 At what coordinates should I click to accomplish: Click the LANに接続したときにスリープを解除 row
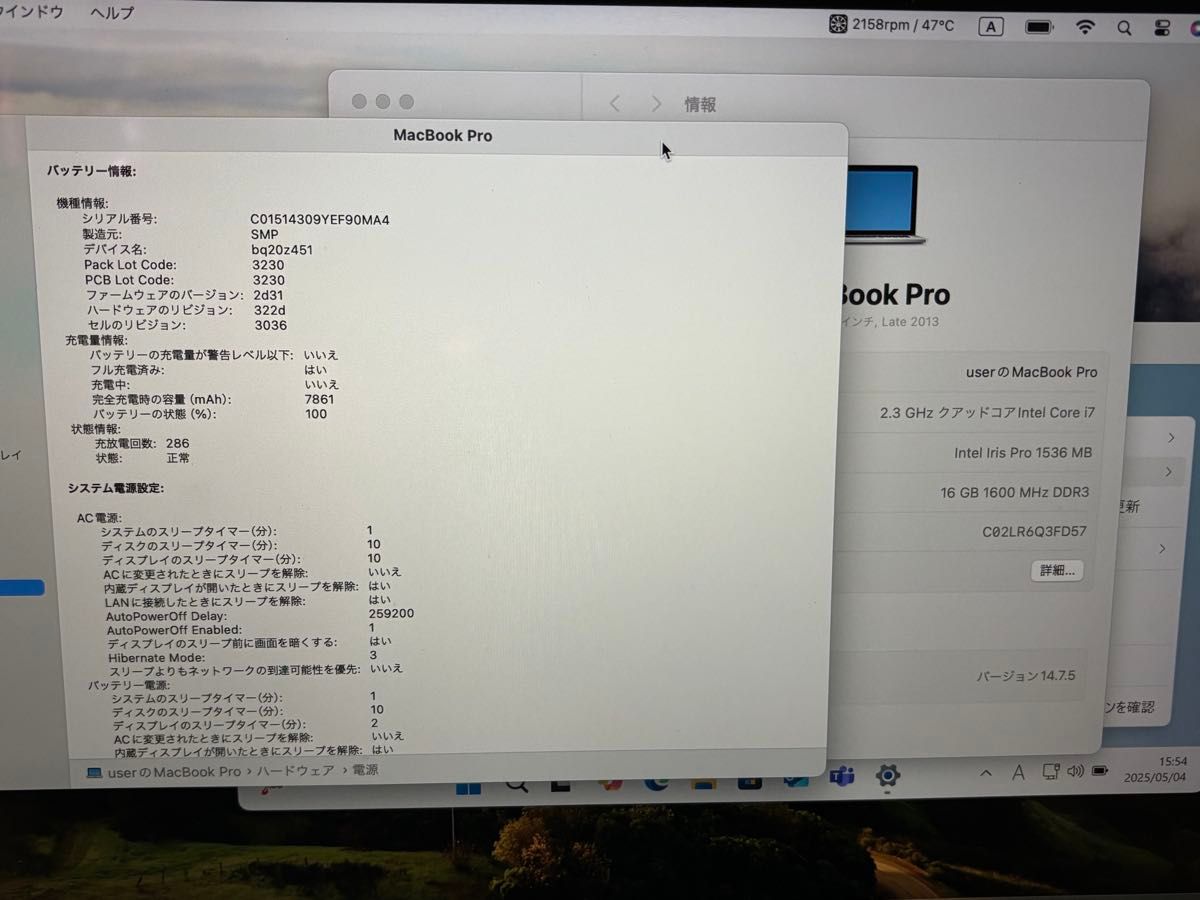pos(249,601)
